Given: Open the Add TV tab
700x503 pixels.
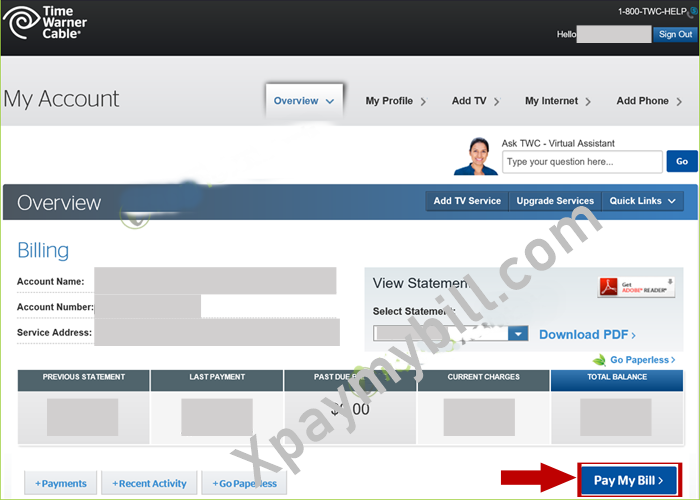Looking at the screenshot, I should tap(475, 101).
